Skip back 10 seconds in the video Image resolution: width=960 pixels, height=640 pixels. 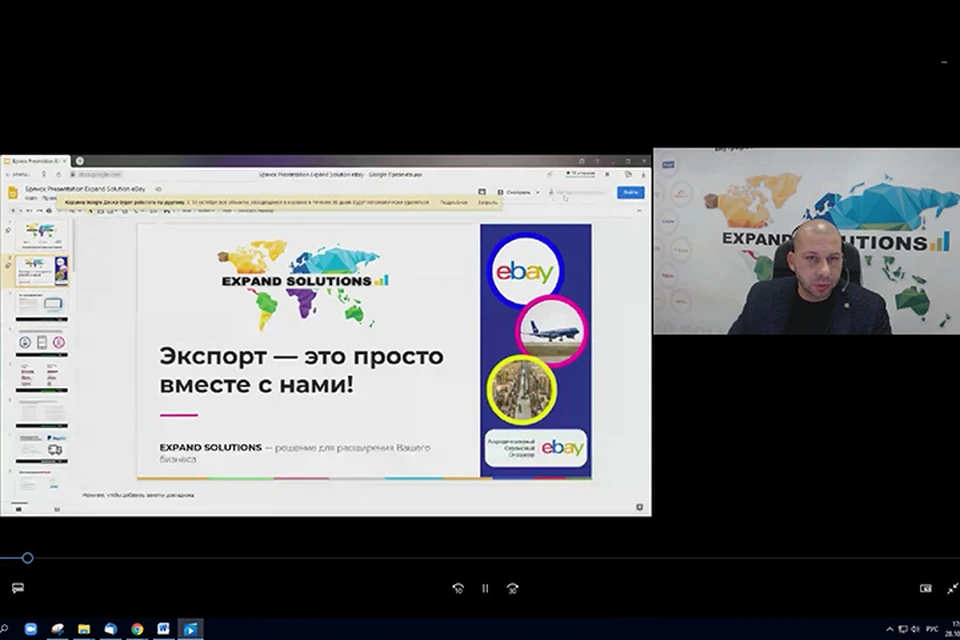(x=458, y=589)
